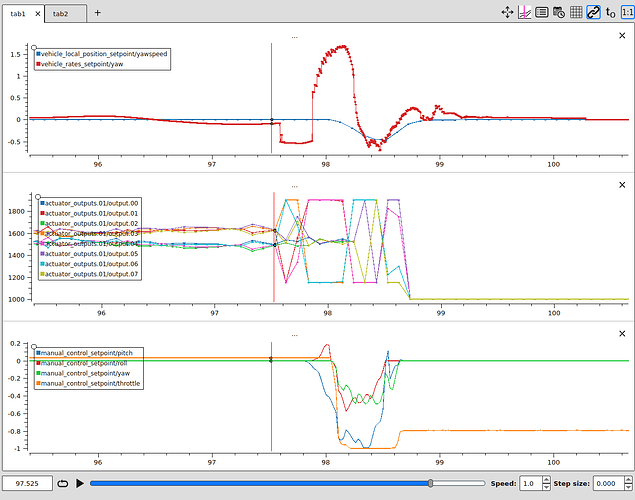The height and width of the screenshot is (500, 635).
Task: Click the Speed label
Action: click(503, 483)
